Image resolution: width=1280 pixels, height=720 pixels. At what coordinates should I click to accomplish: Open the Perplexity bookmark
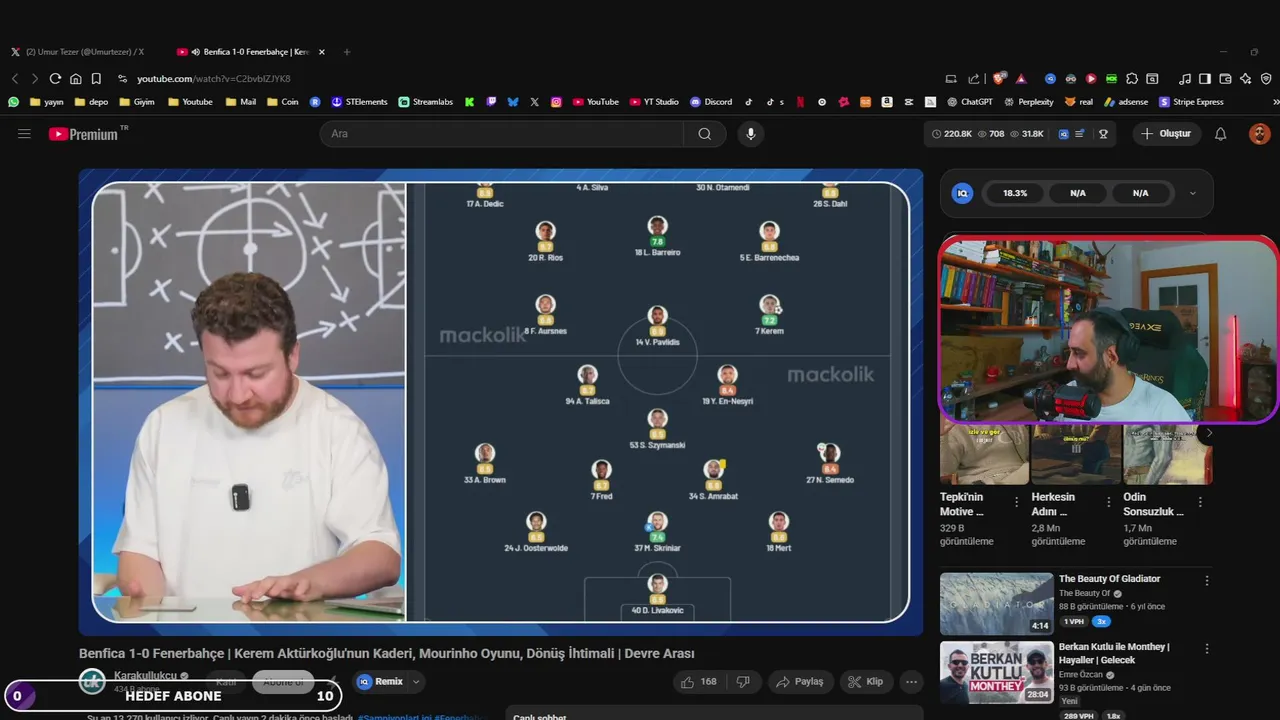coord(1029,102)
